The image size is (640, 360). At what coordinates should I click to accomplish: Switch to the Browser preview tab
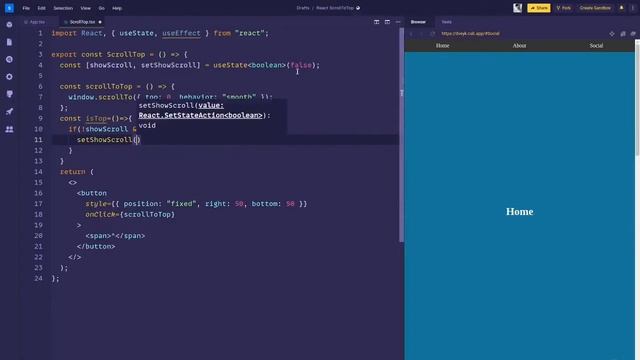tap(418, 22)
